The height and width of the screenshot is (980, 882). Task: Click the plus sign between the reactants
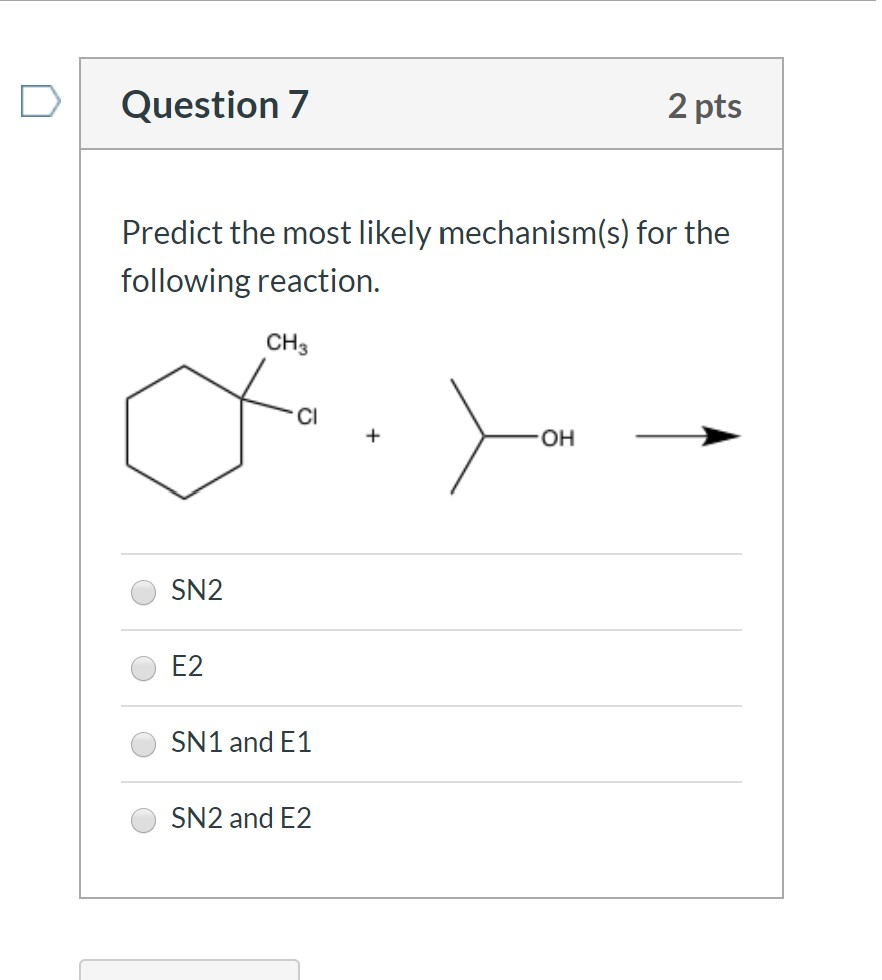(373, 434)
